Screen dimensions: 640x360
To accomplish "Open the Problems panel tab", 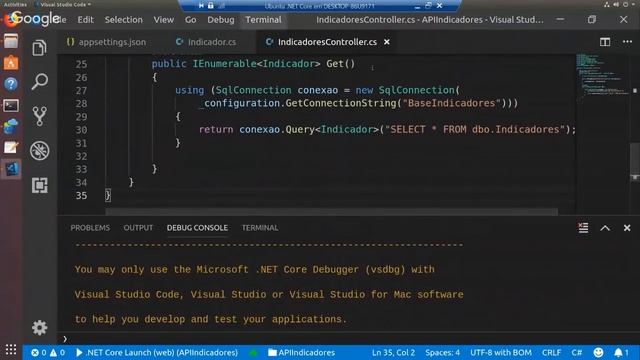I will (90, 228).
